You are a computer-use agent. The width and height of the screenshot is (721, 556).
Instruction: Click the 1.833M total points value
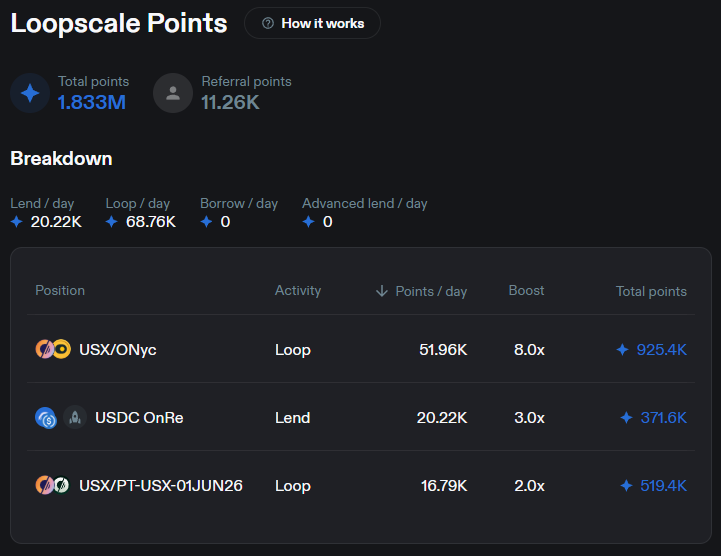pyautogui.click(x=92, y=102)
